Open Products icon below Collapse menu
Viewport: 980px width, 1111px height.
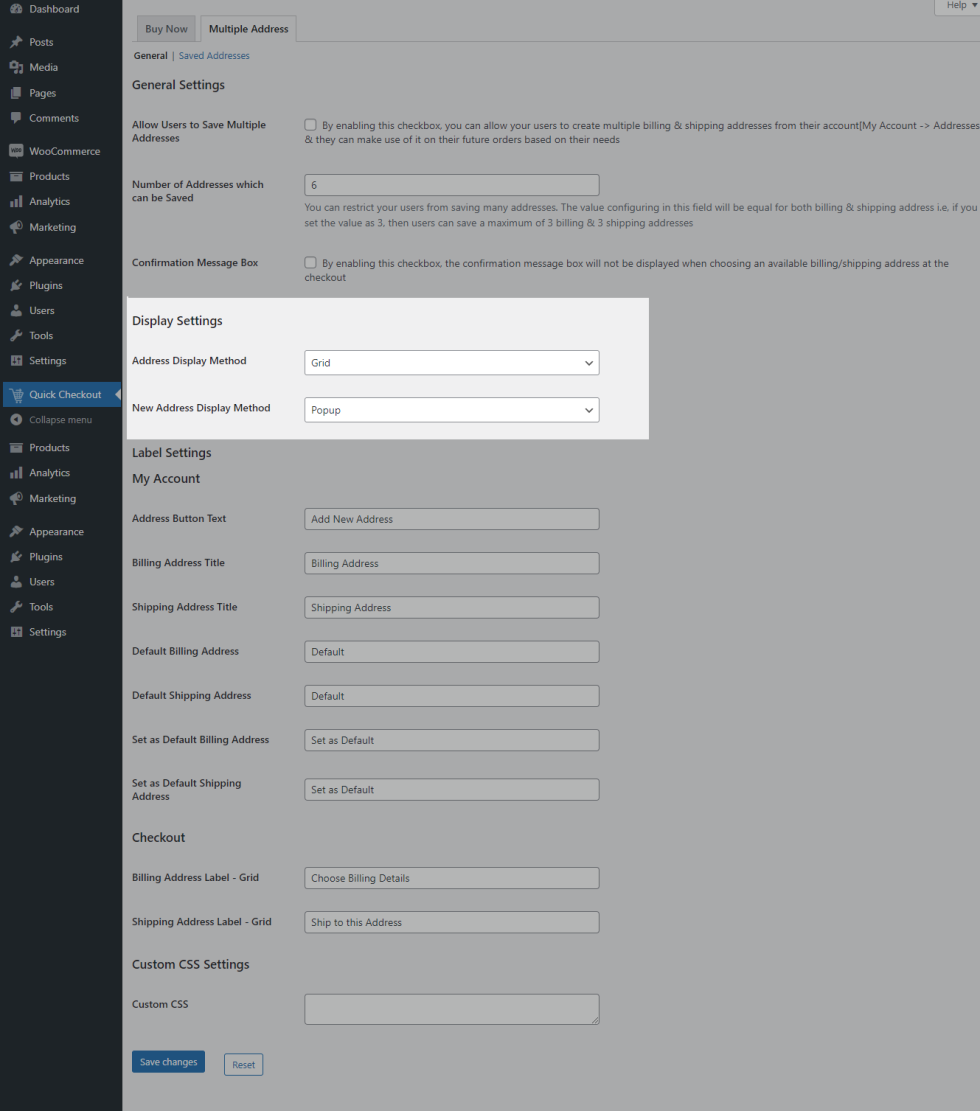point(16,448)
